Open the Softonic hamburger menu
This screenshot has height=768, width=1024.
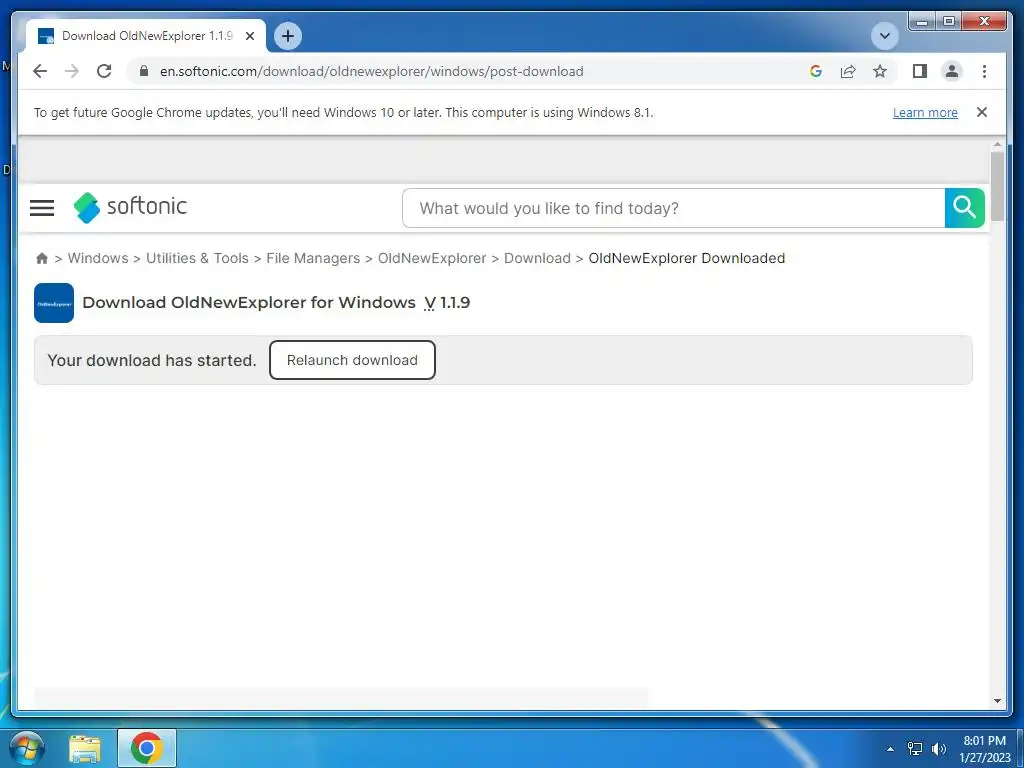pos(42,208)
